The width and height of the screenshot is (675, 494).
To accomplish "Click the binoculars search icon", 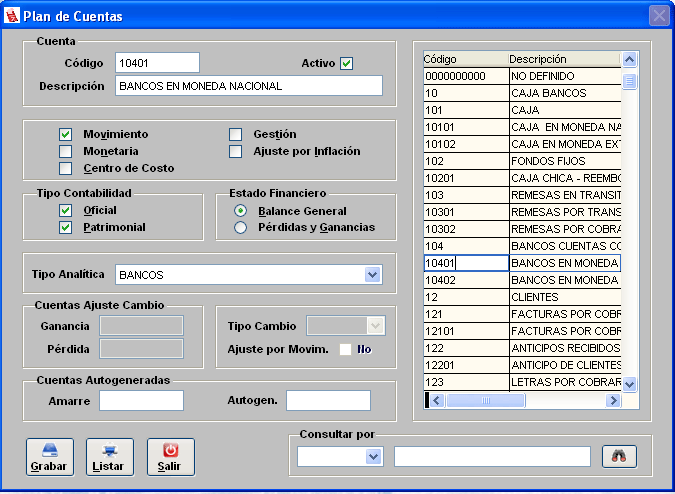I will (x=619, y=457).
